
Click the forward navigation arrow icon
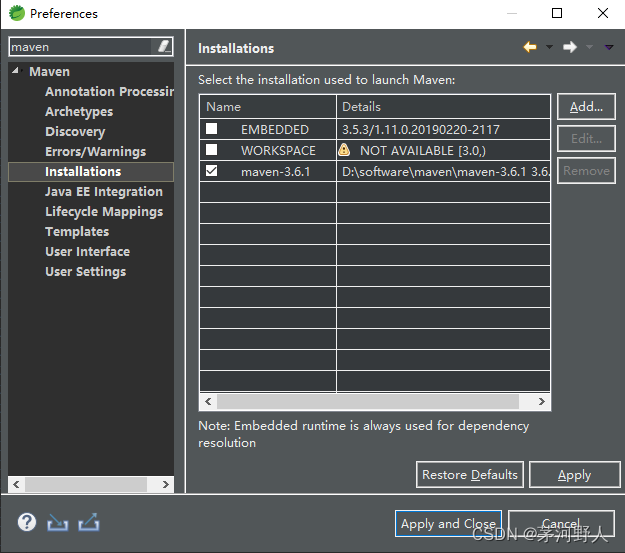[x=570, y=47]
